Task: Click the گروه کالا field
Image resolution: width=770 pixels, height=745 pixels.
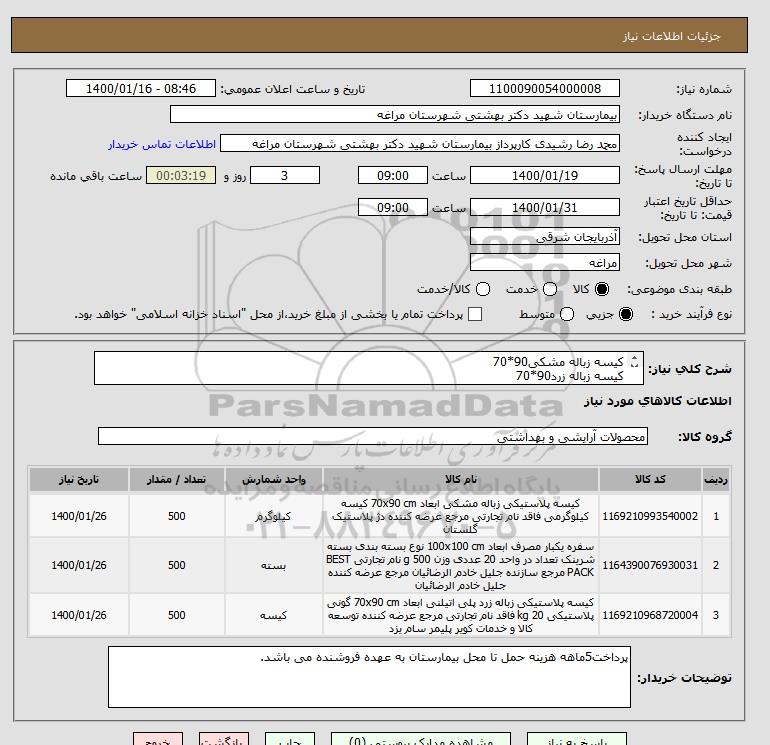Action: pos(373,437)
